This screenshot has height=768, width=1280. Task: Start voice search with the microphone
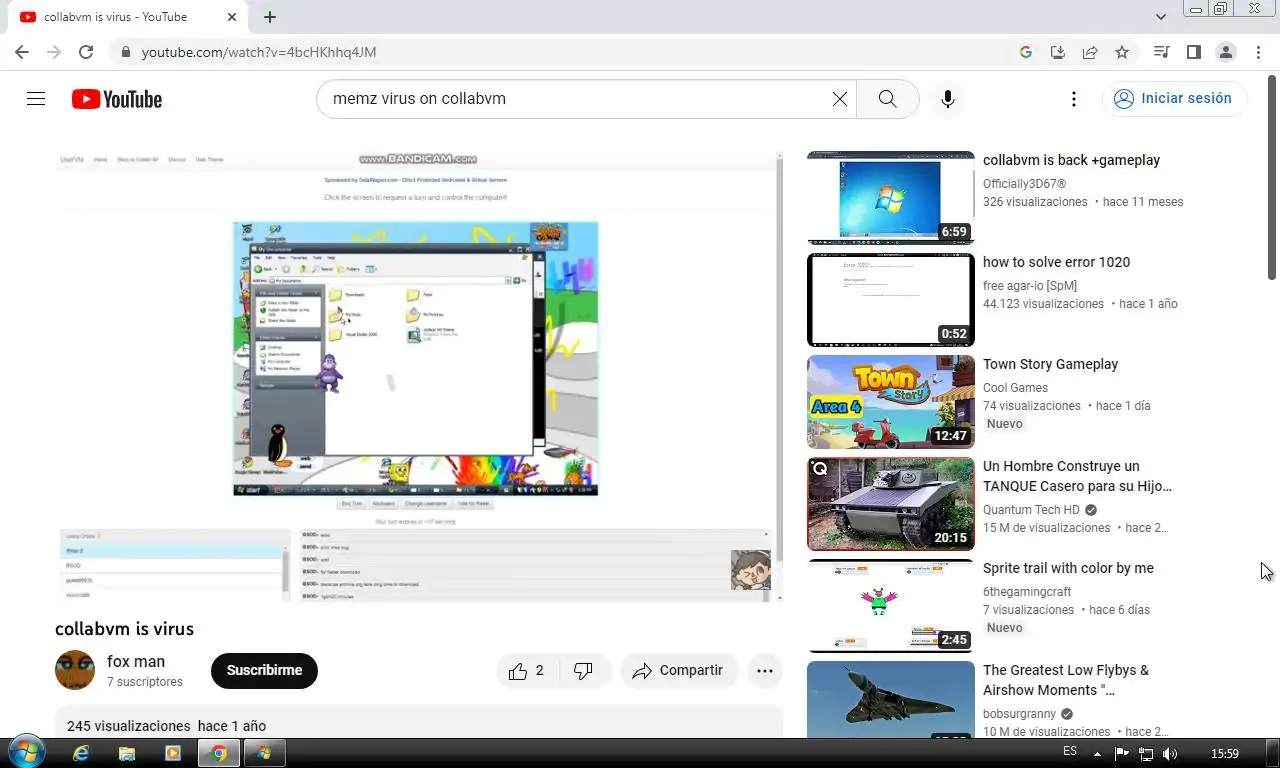coord(948,99)
